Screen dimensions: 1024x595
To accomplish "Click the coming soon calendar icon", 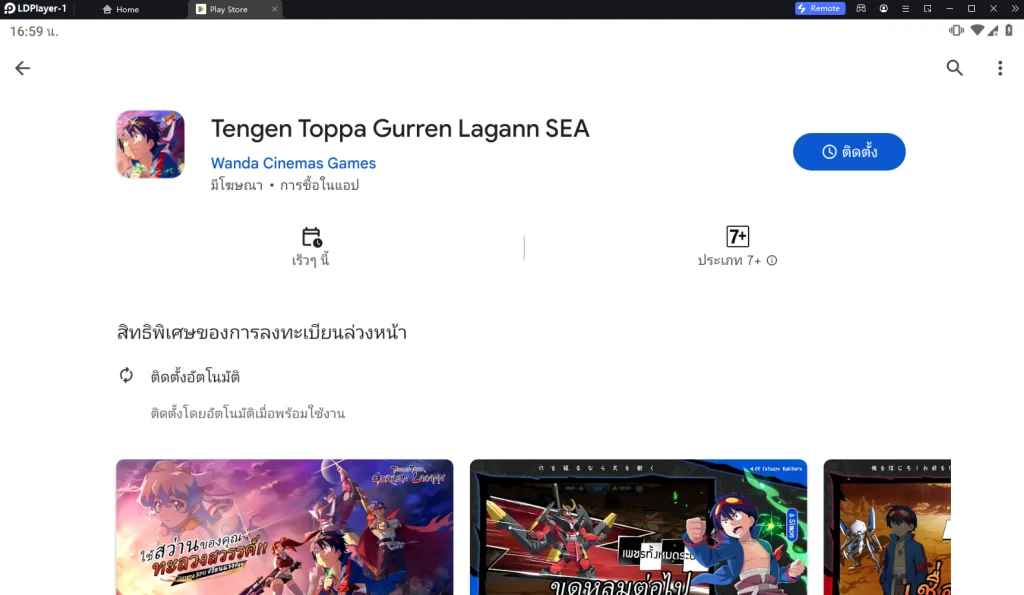I will click(x=312, y=236).
